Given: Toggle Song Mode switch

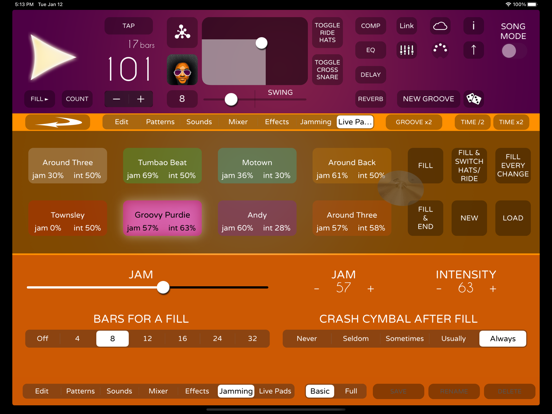Looking at the screenshot, I should (x=514, y=51).
